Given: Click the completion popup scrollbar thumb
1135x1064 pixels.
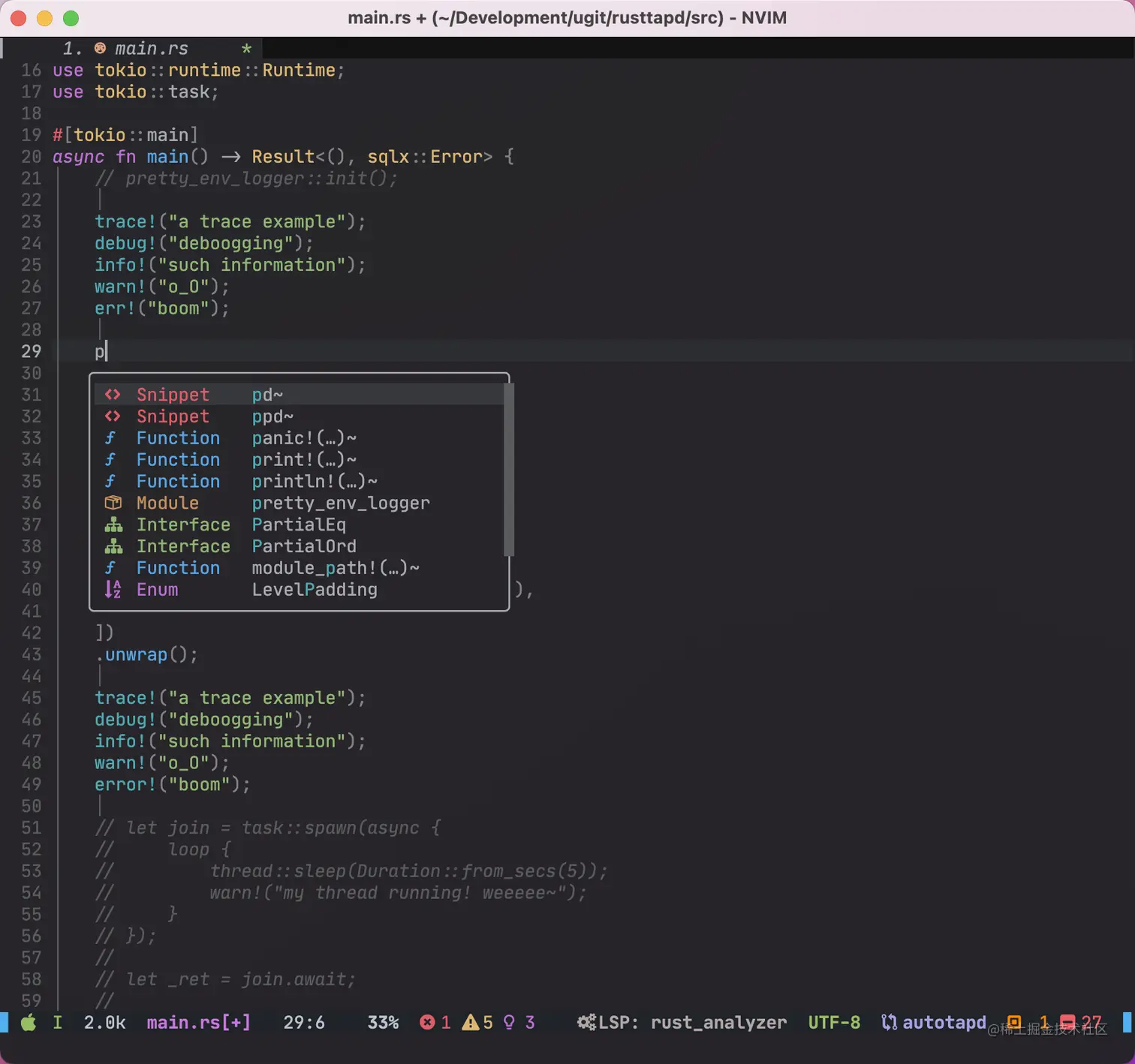Looking at the screenshot, I should (508, 470).
